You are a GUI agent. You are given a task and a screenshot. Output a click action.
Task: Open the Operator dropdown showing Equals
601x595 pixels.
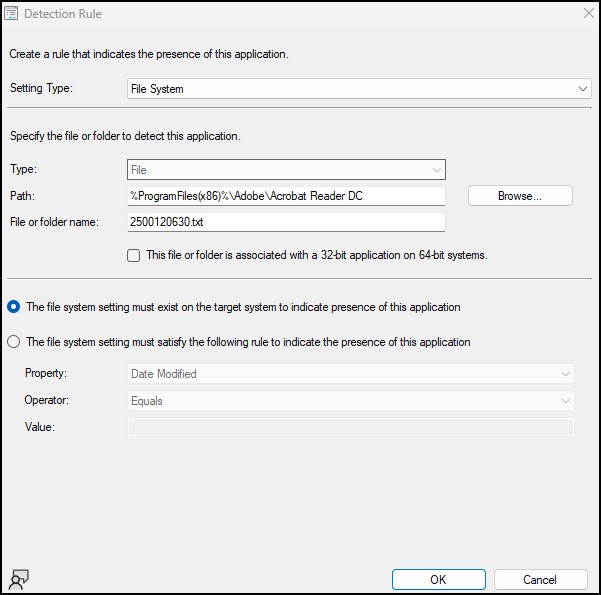pos(351,401)
